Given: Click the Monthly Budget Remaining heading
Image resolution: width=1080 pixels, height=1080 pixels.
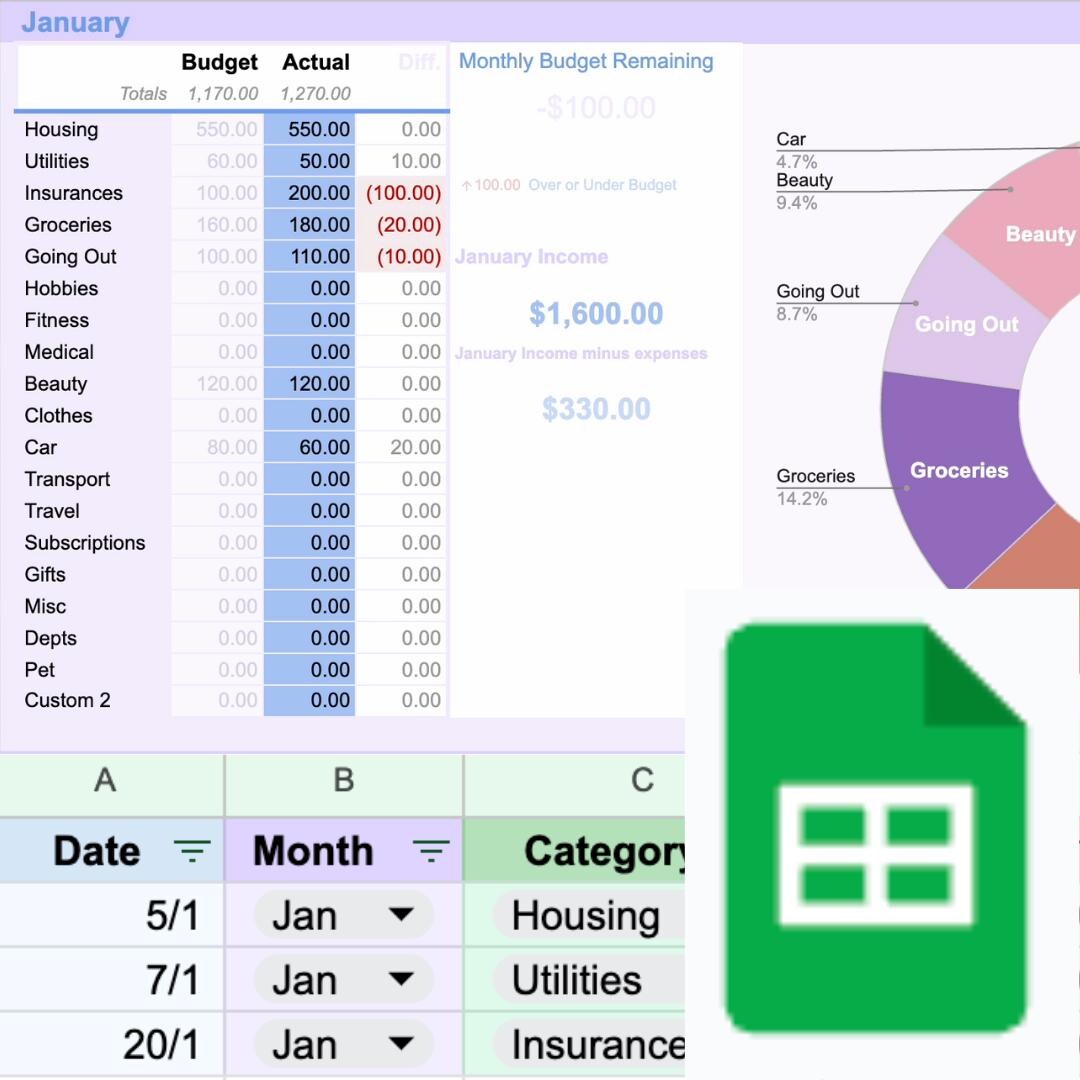Looking at the screenshot, I should [586, 61].
